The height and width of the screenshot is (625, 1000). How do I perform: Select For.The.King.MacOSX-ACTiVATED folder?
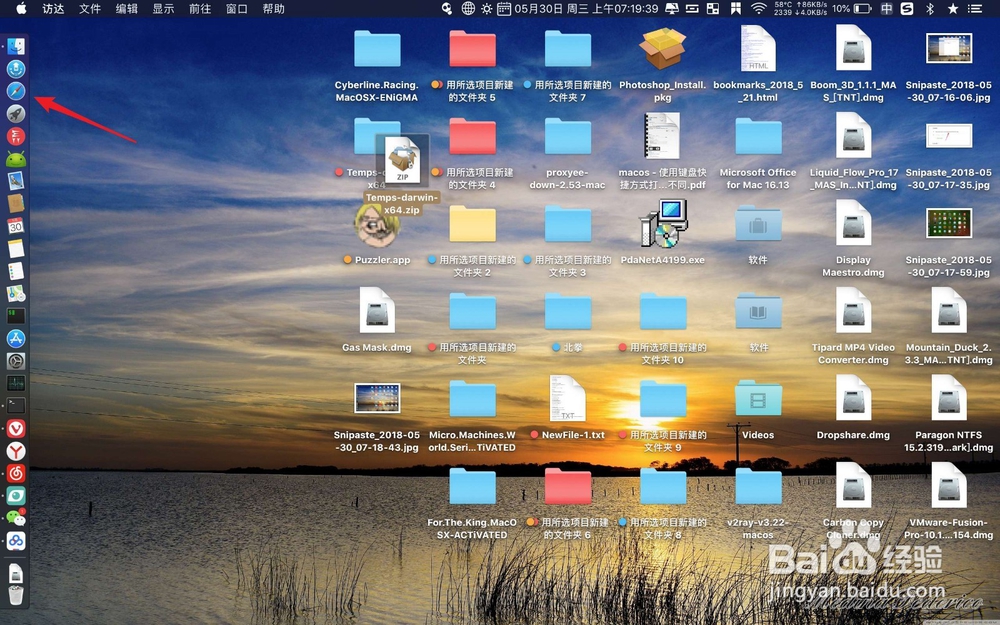(473, 486)
